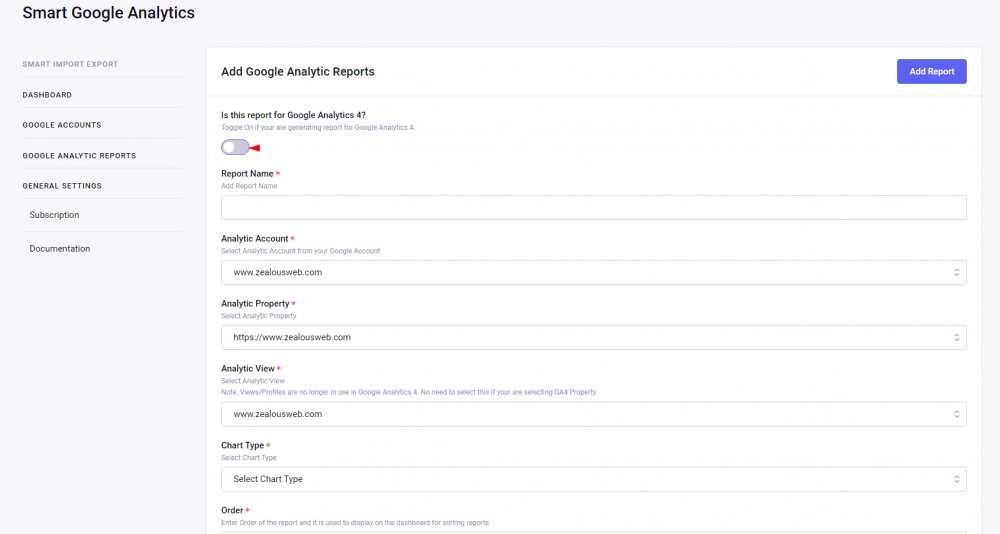1000x534 pixels.
Task: Open the Google Accounts sidebar item
Action: (62, 125)
